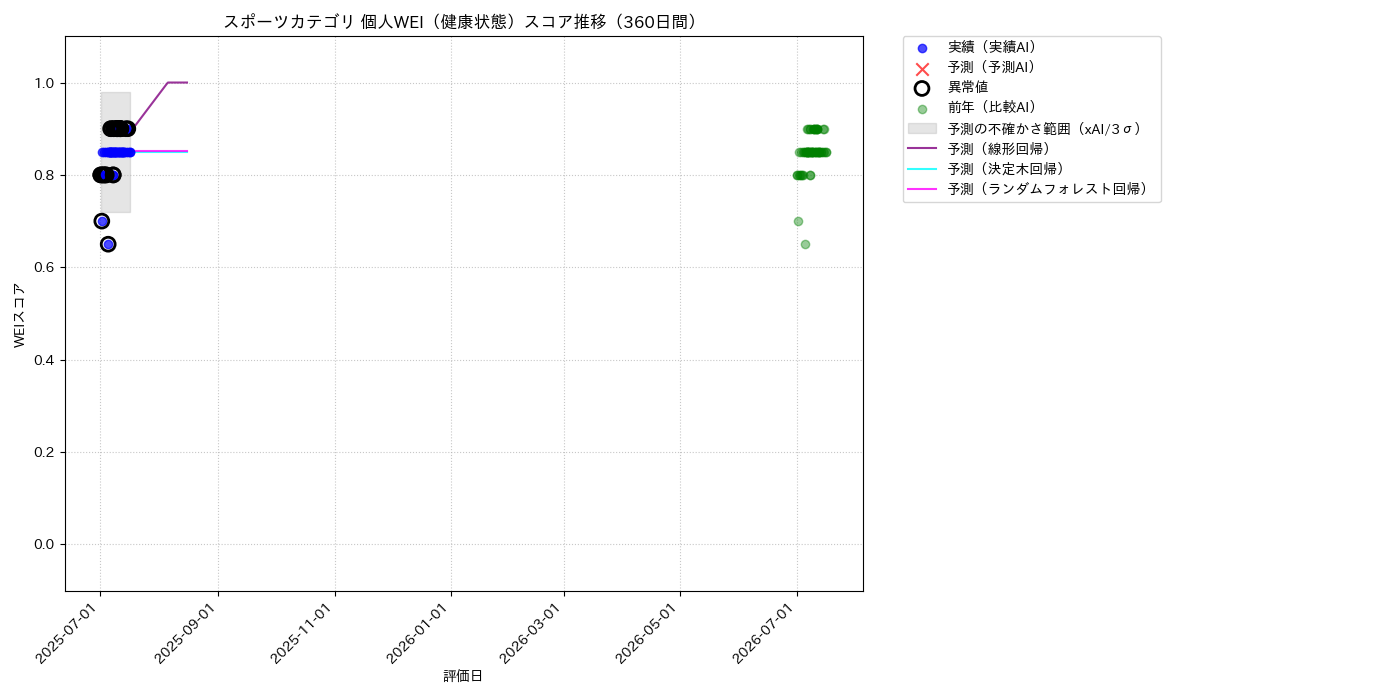Click the outlier point at 0.70 in 2025

coord(102,221)
